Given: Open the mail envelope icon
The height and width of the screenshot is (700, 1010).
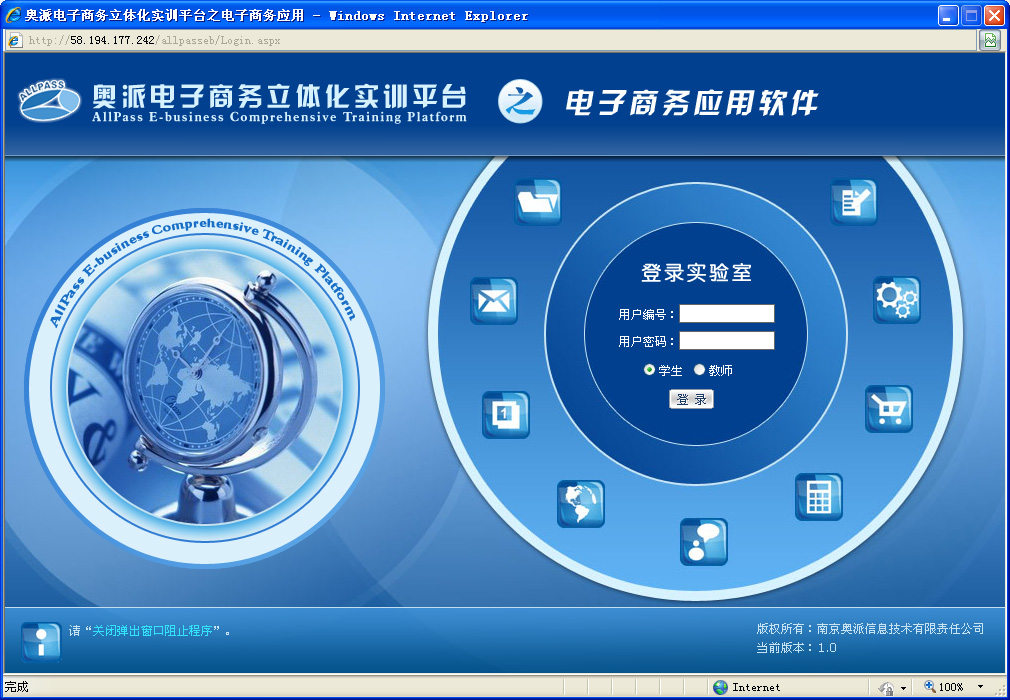Looking at the screenshot, I should (493, 301).
